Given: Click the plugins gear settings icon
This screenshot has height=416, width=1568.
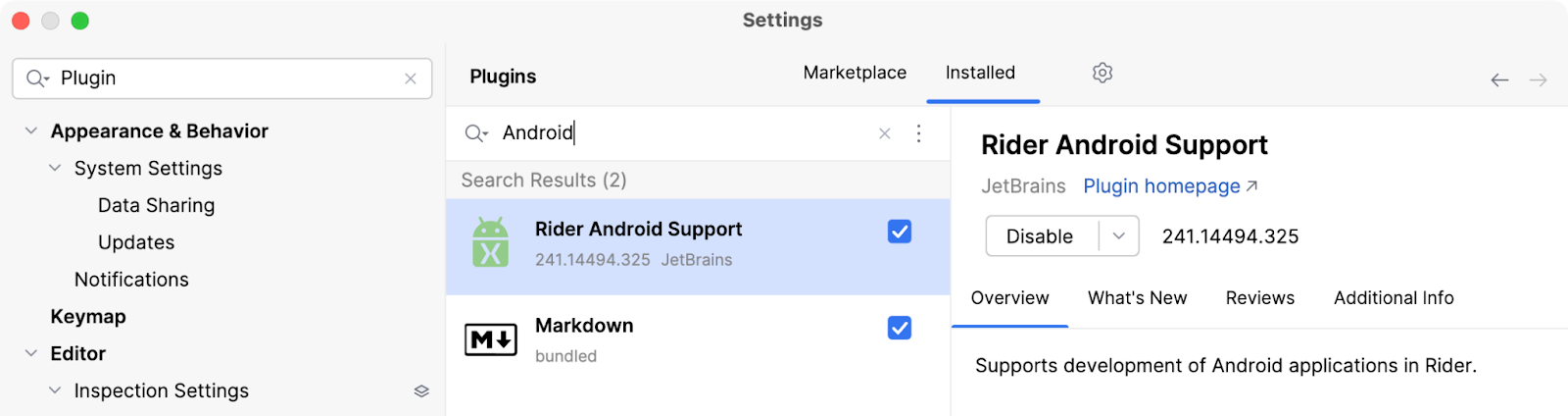Looking at the screenshot, I should (x=1102, y=73).
